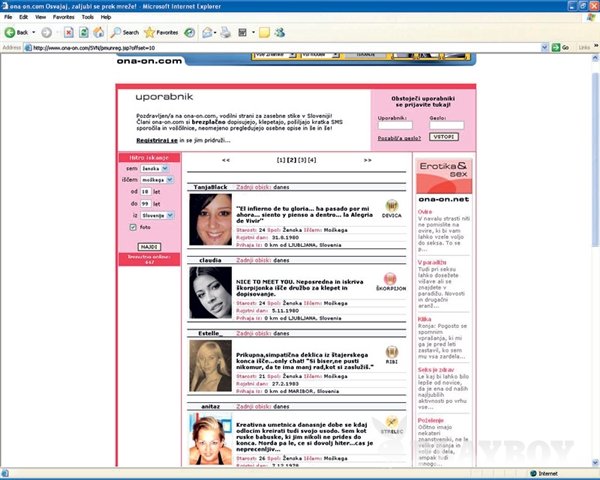Go to the Home page icon
This screenshot has width=600, height=480.
99,33
